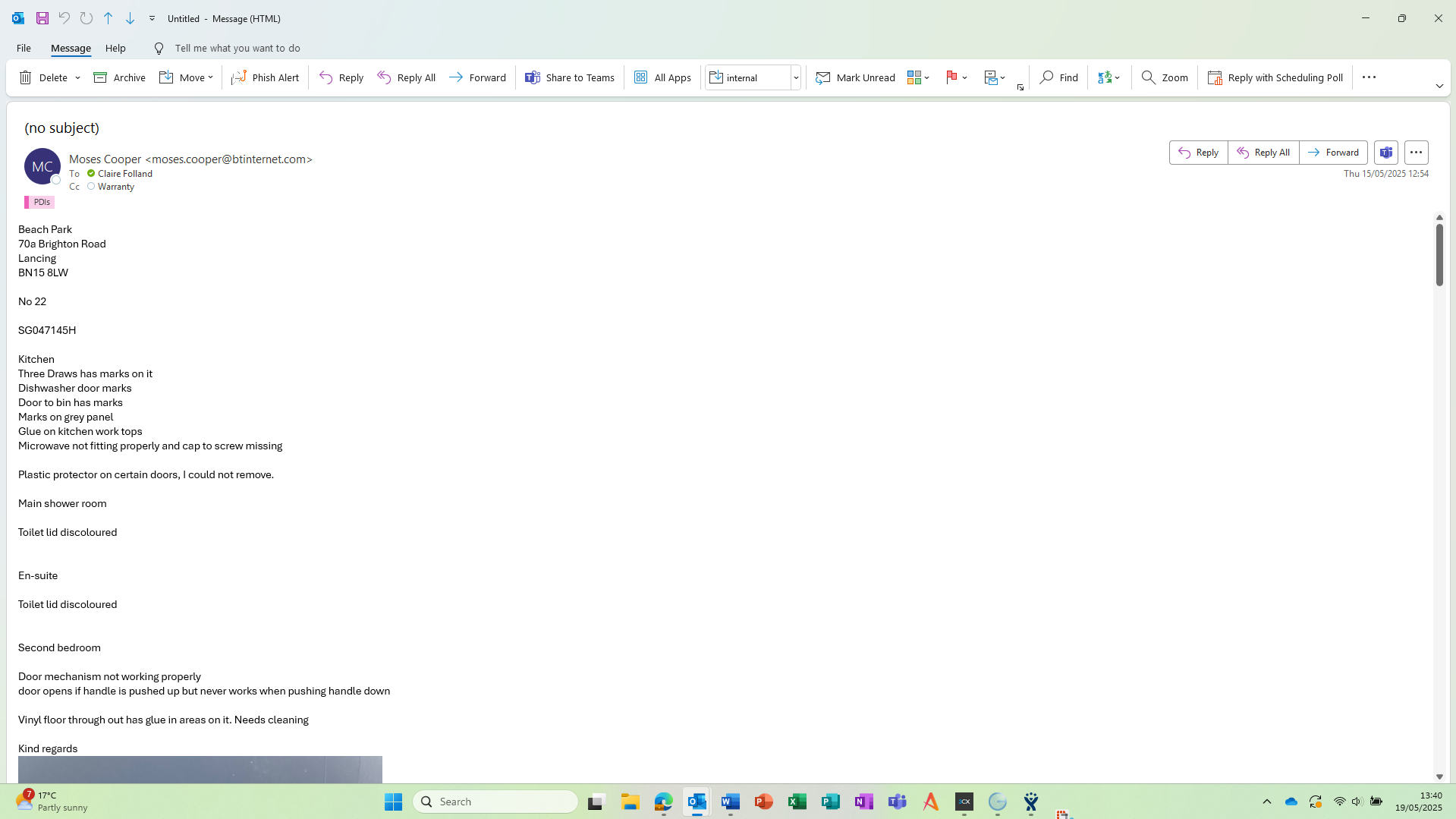
Task: Report the email with Phish Alert
Action: (265, 77)
